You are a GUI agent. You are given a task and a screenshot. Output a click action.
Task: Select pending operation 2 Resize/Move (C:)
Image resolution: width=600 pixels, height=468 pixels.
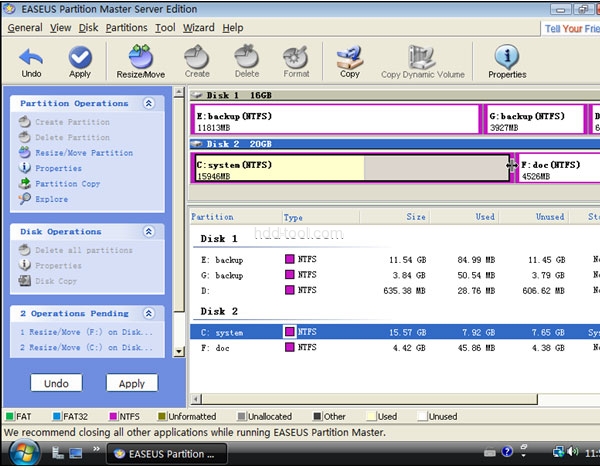click(86, 347)
